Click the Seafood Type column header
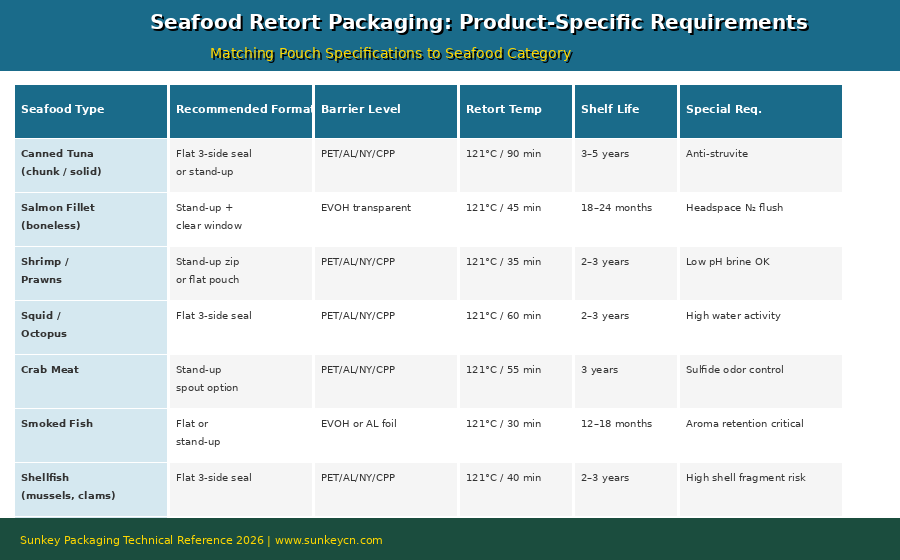 tap(62, 110)
